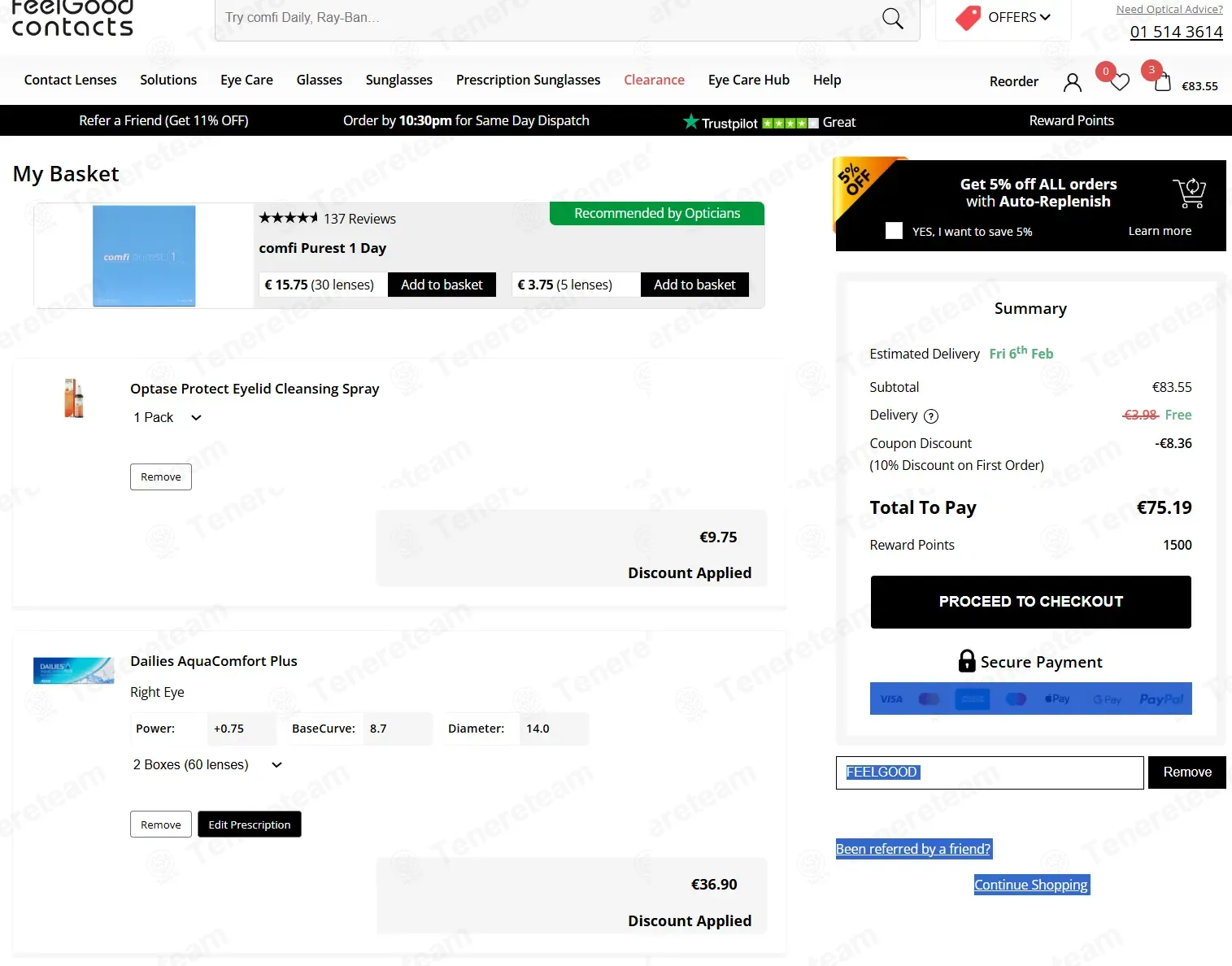Click Refer a Friend (Get 11% OFF)
This screenshot has width=1232, height=966.
[163, 120]
